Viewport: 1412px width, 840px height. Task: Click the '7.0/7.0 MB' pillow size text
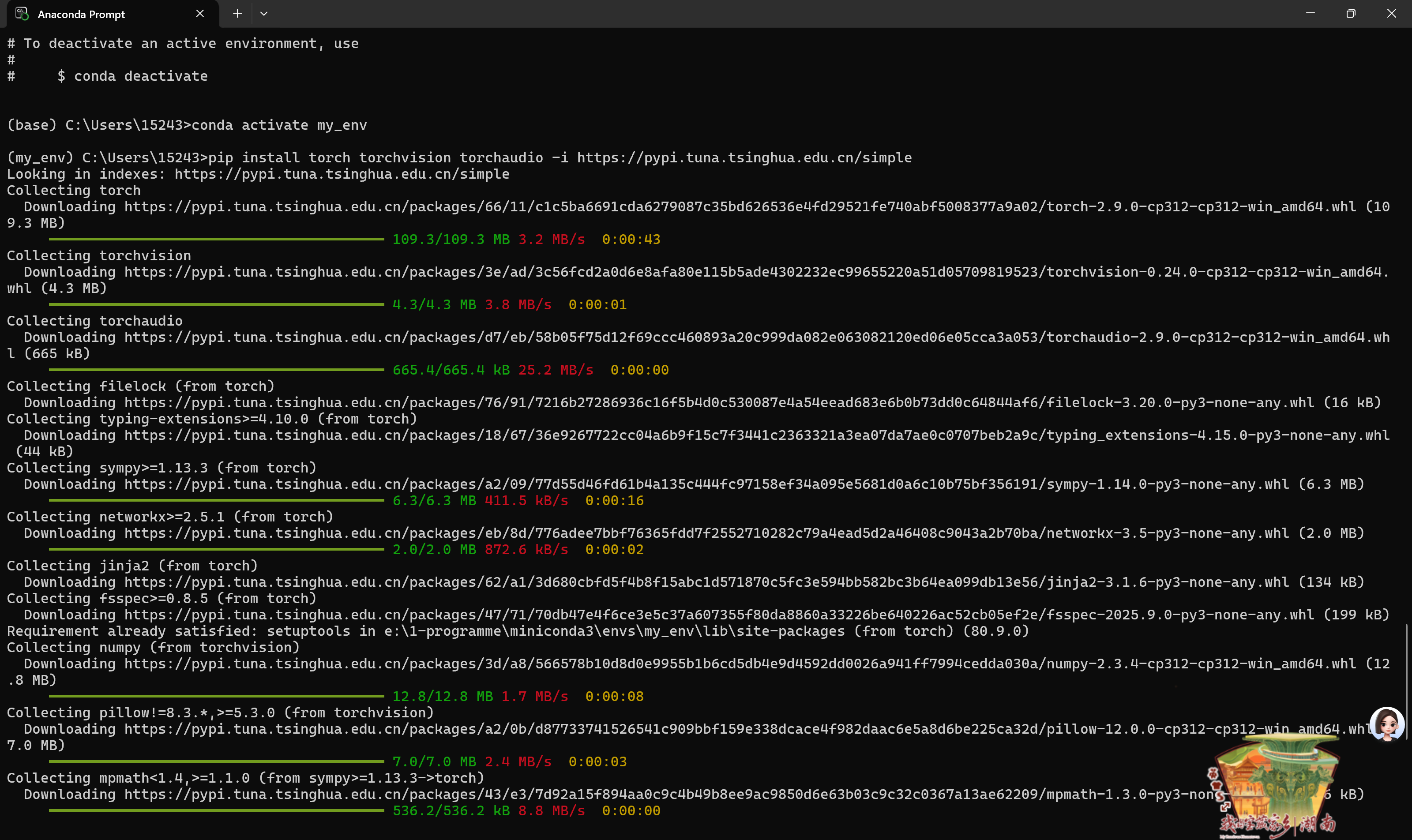coord(434,762)
